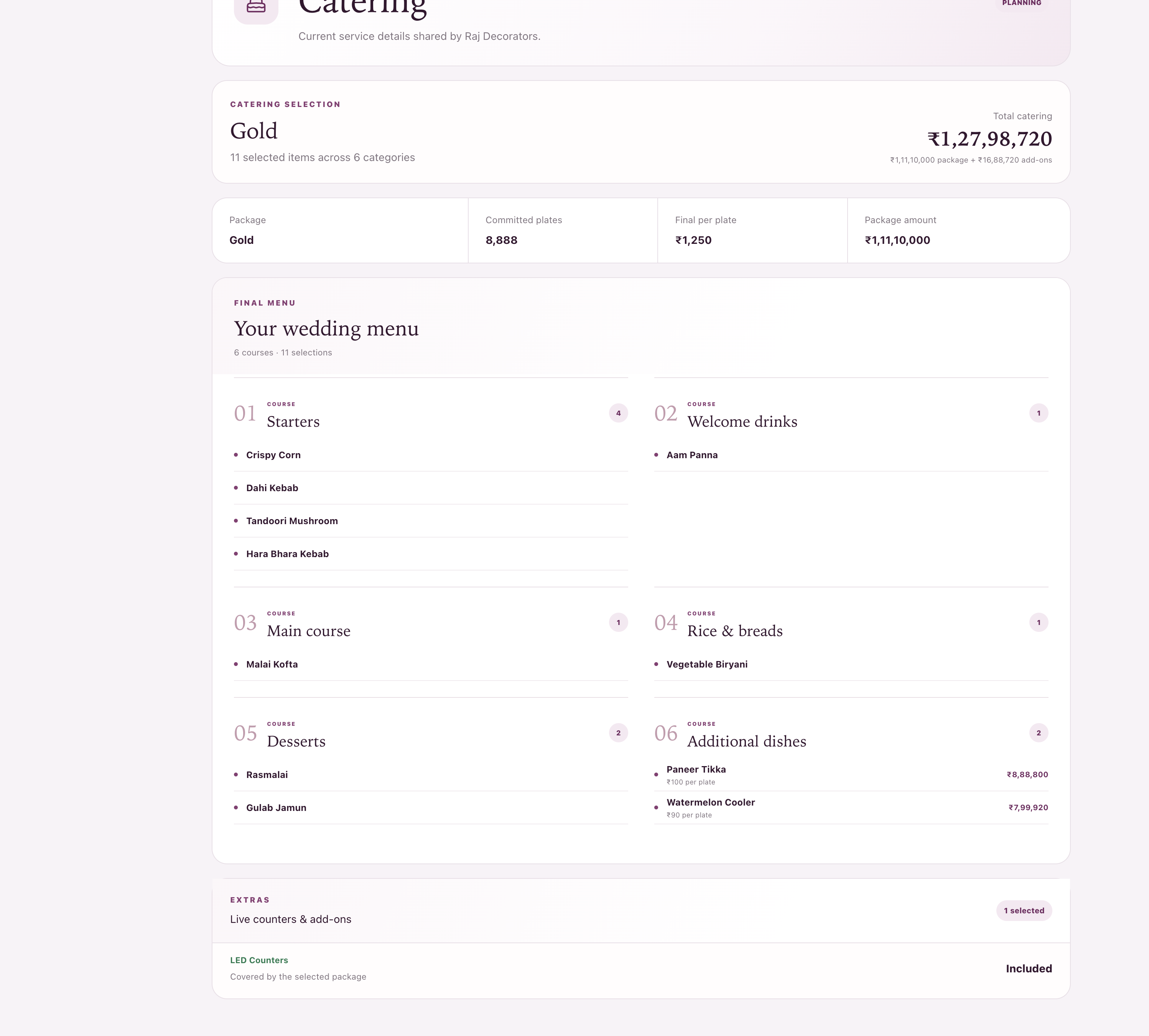Click the ₹7,99,920 Watermelon Cooler price

[x=1028, y=808]
